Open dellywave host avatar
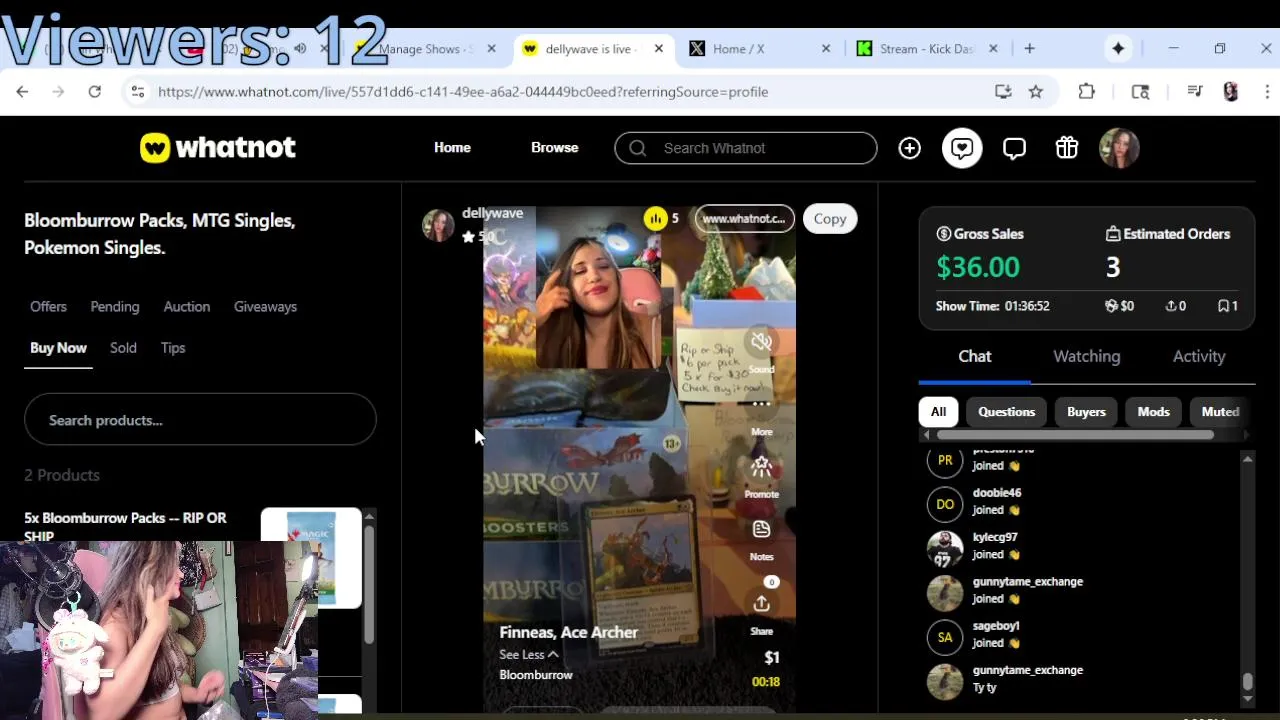Screen dimensions: 1280x720 point(438,225)
